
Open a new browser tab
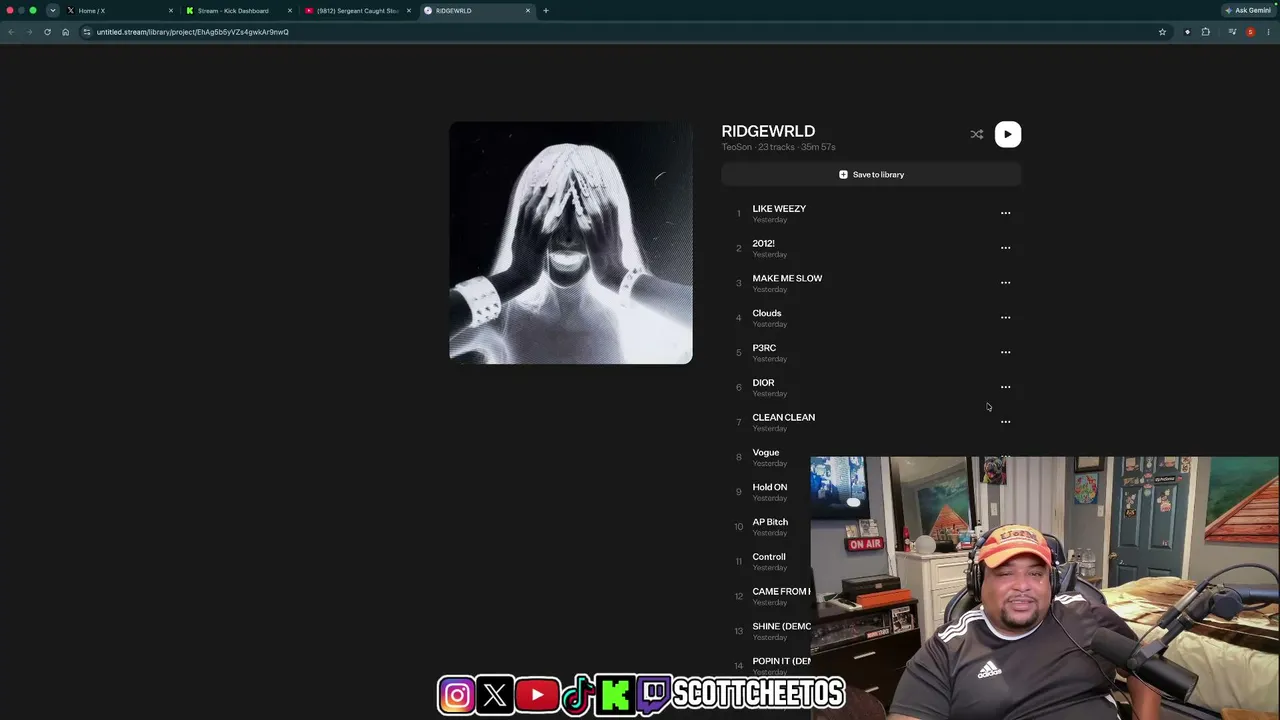tap(546, 11)
